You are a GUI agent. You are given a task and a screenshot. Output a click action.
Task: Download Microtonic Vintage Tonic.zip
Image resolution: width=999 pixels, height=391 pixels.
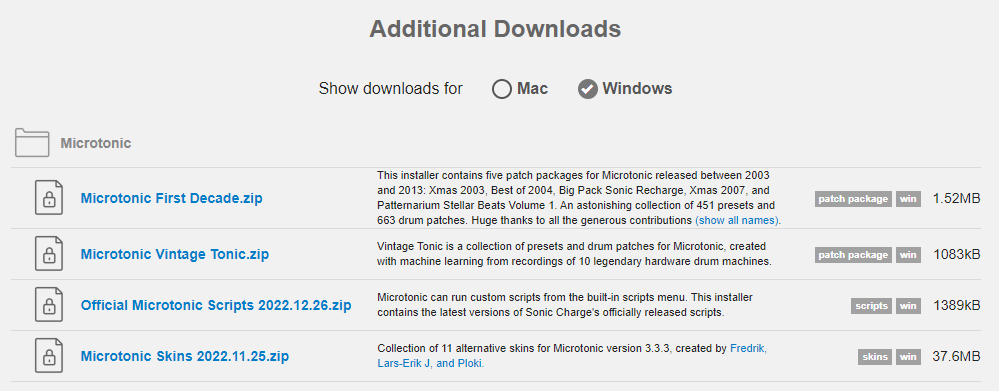click(175, 254)
